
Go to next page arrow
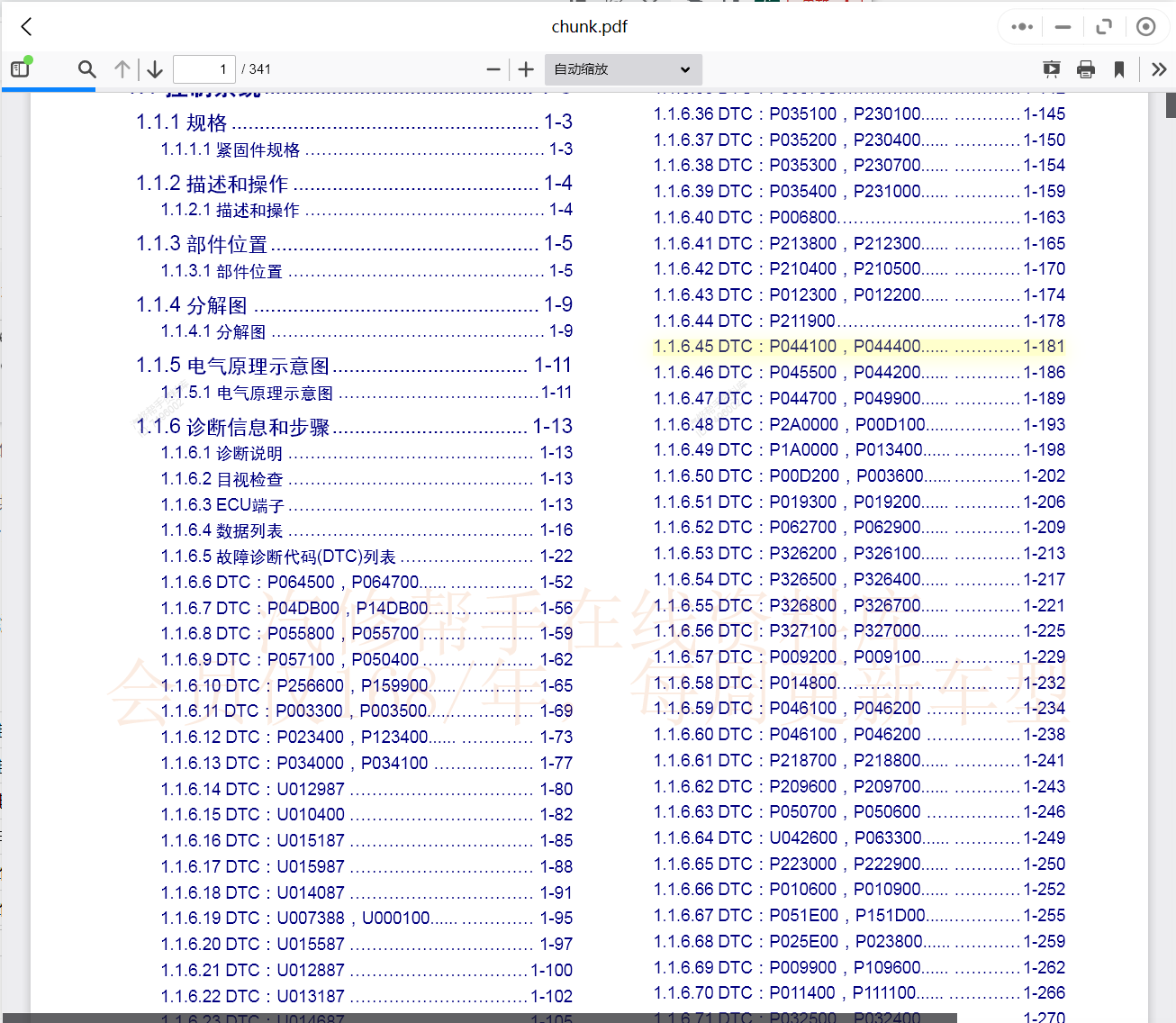pyautogui.click(x=155, y=69)
